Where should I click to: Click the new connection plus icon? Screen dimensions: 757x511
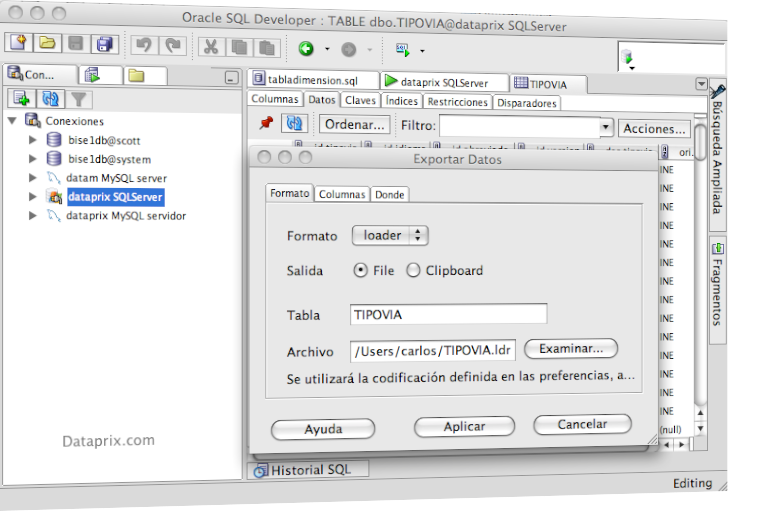[x=21, y=98]
